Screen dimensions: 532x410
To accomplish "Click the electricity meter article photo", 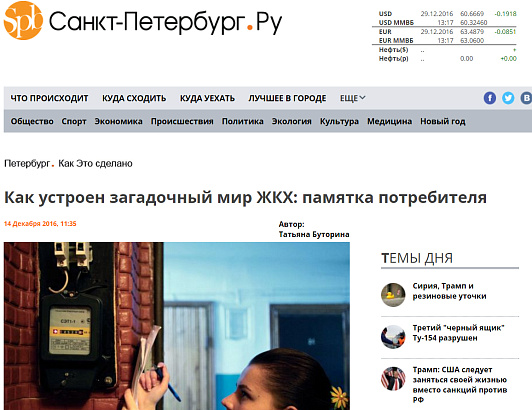I will pos(177,326).
